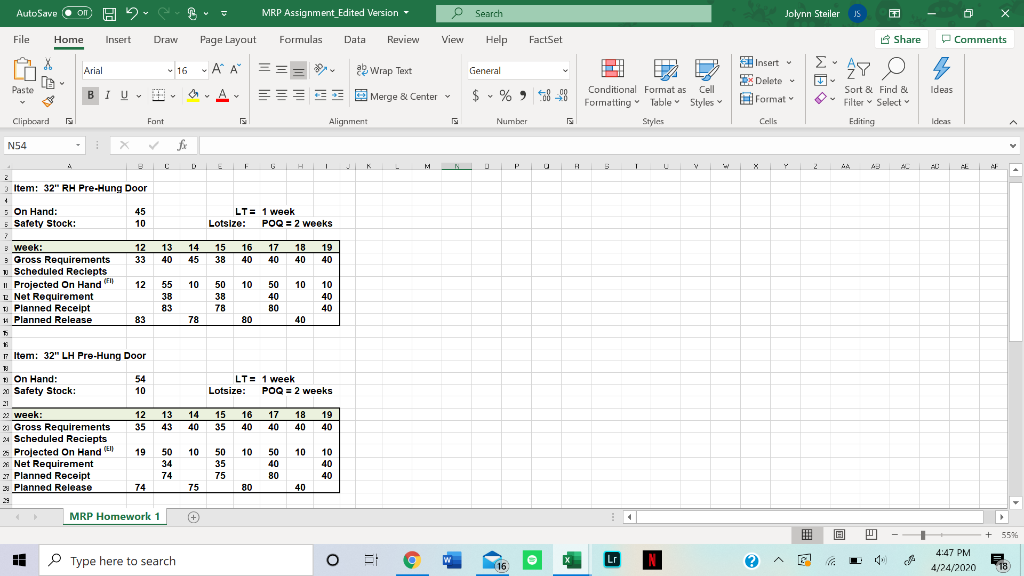Open Cell Styles dropdown

point(706,83)
